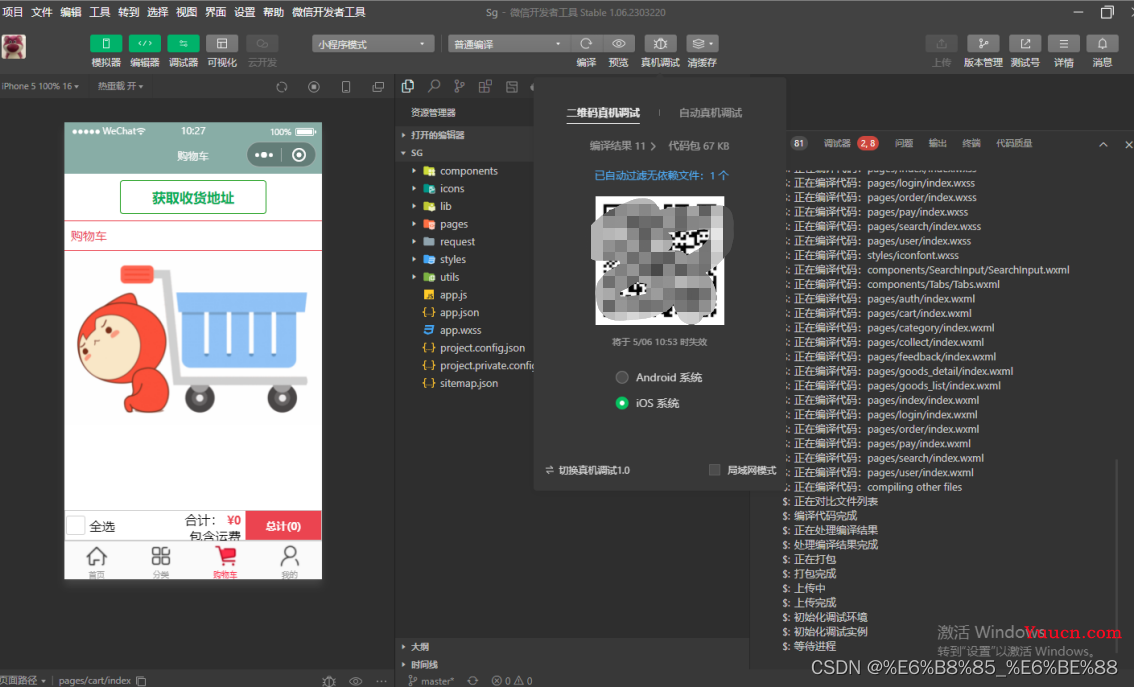Tap the red 总计(0) checkout button
The image size is (1134, 687).
284,526
